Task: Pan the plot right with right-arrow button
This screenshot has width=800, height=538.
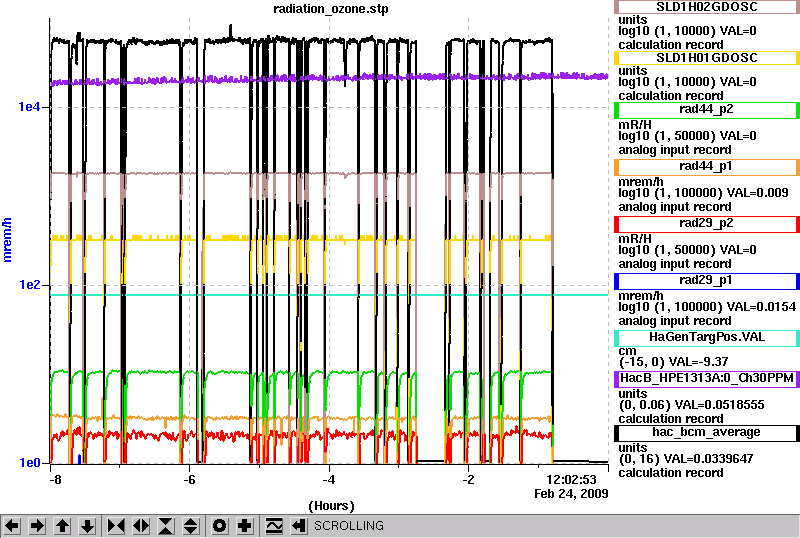Action: click(x=37, y=526)
